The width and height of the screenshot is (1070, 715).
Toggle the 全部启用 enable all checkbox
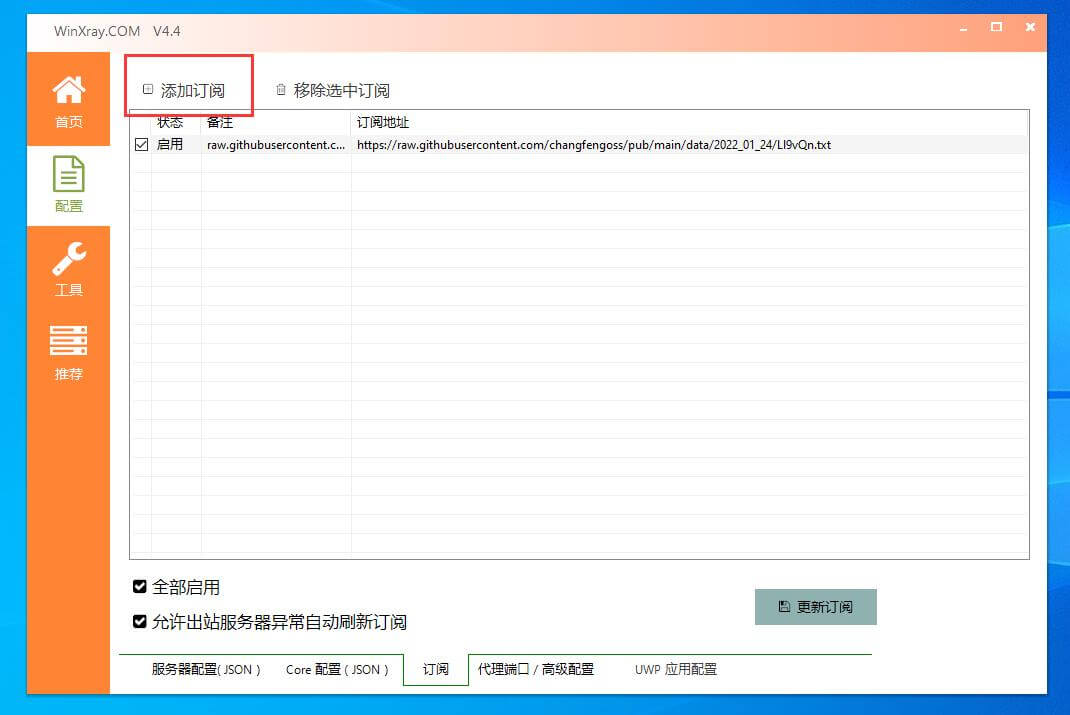(140, 587)
